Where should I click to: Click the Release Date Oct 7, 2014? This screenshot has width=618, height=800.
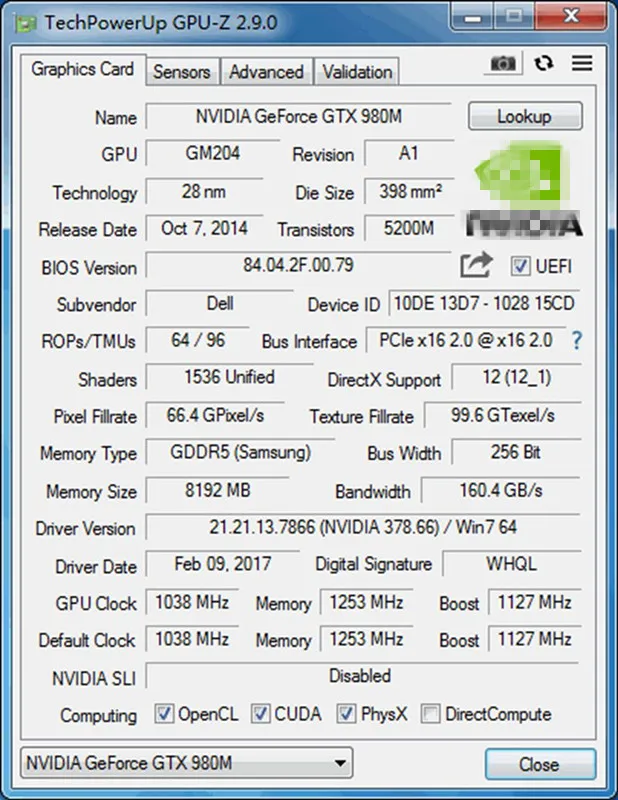tap(204, 228)
